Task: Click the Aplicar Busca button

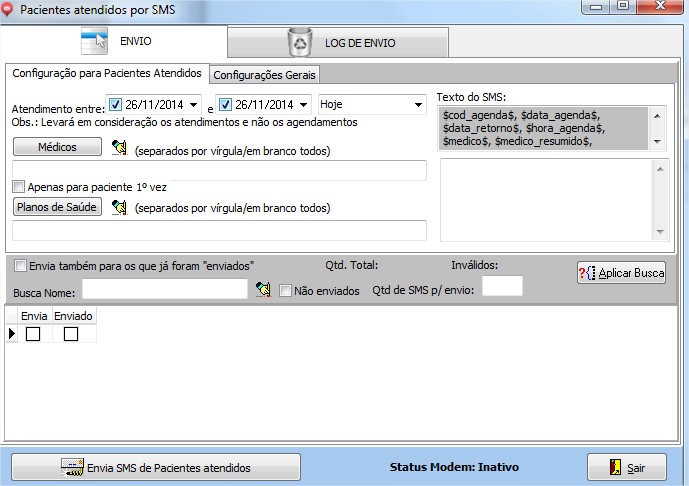Action: (x=621, y=273)
